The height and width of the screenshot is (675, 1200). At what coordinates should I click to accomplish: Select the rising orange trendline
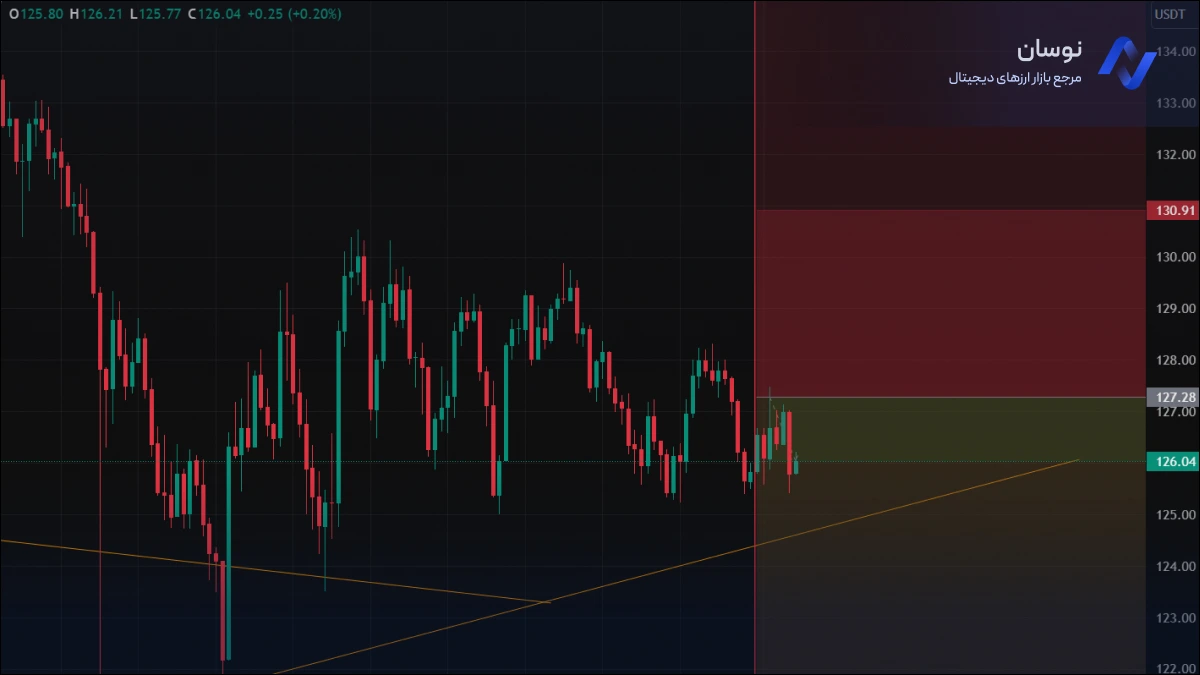coord(900,507)
